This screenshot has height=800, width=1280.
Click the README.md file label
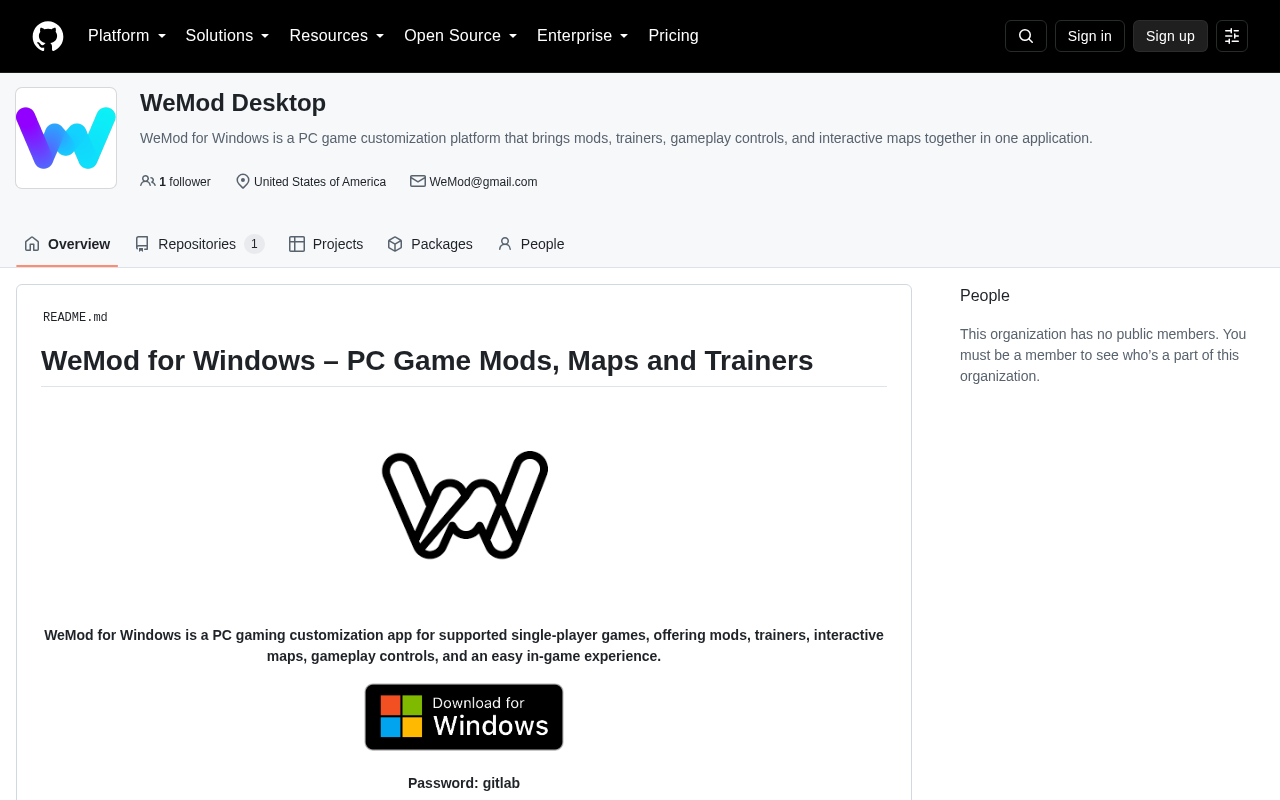coord(75,318)
